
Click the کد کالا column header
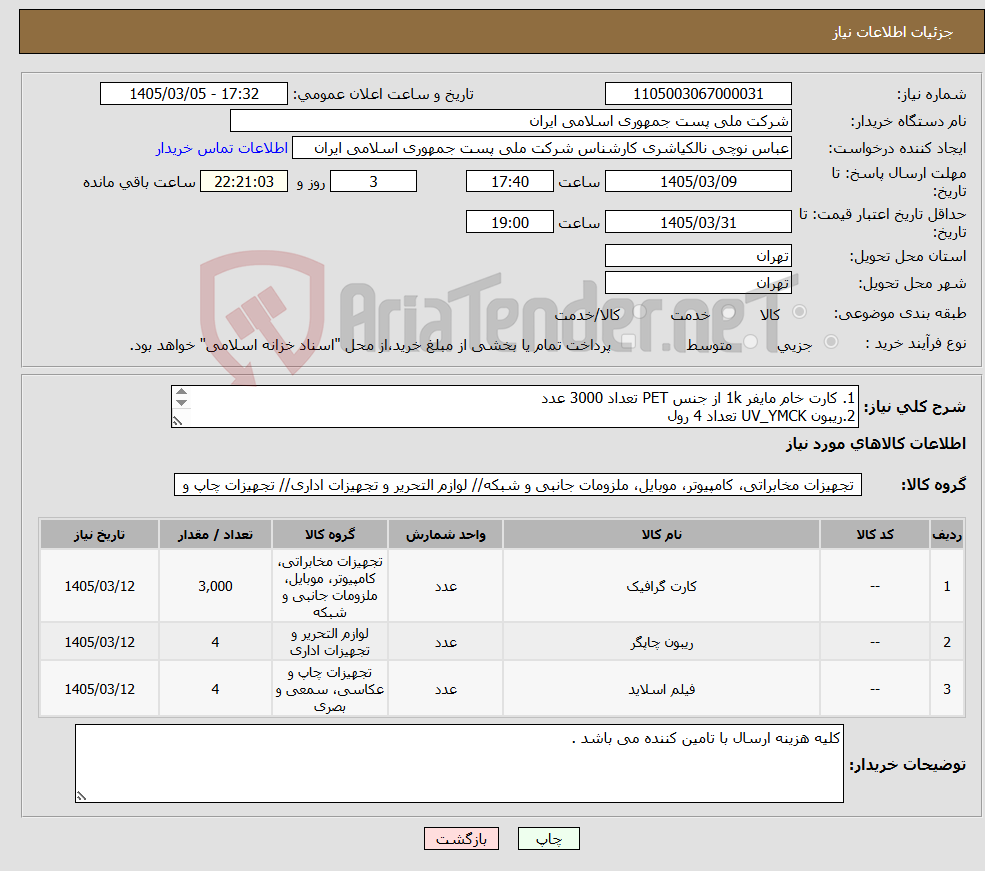[x=874, y=534]
